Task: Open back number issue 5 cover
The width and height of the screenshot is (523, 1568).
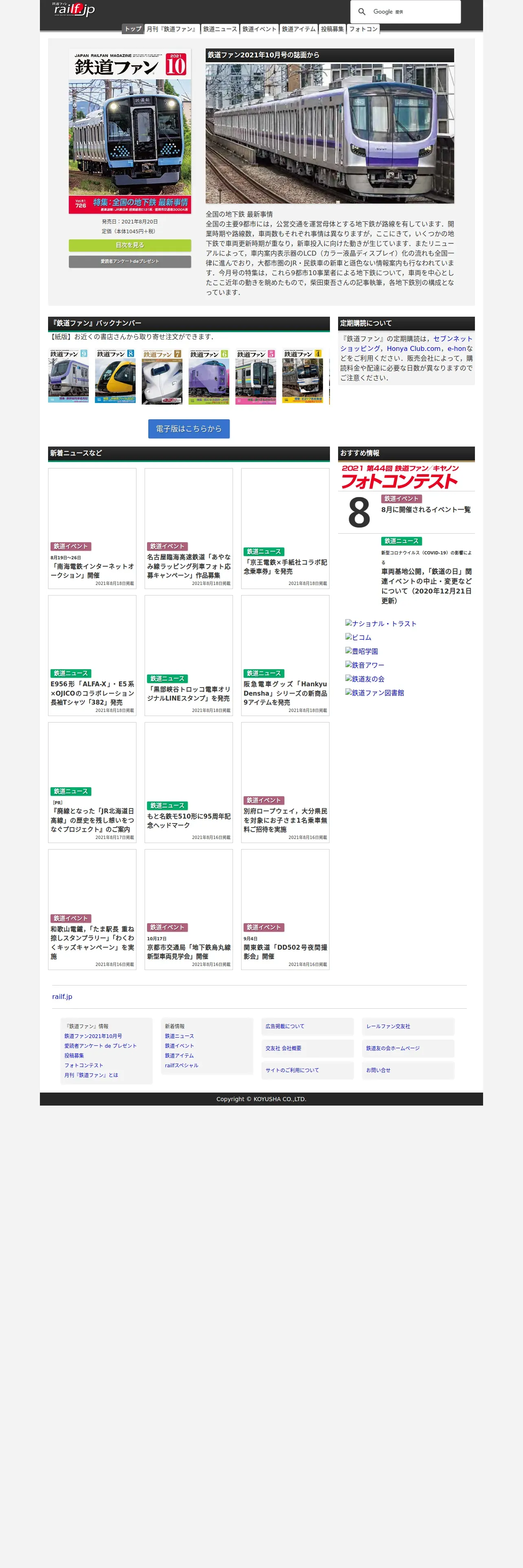Action: [x=256, y=376]
